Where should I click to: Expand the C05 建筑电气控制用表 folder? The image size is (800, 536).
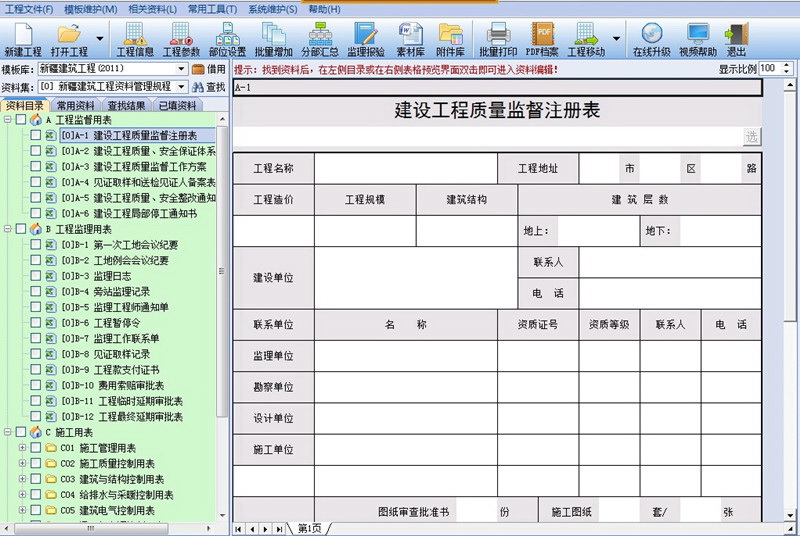(22, 510)
